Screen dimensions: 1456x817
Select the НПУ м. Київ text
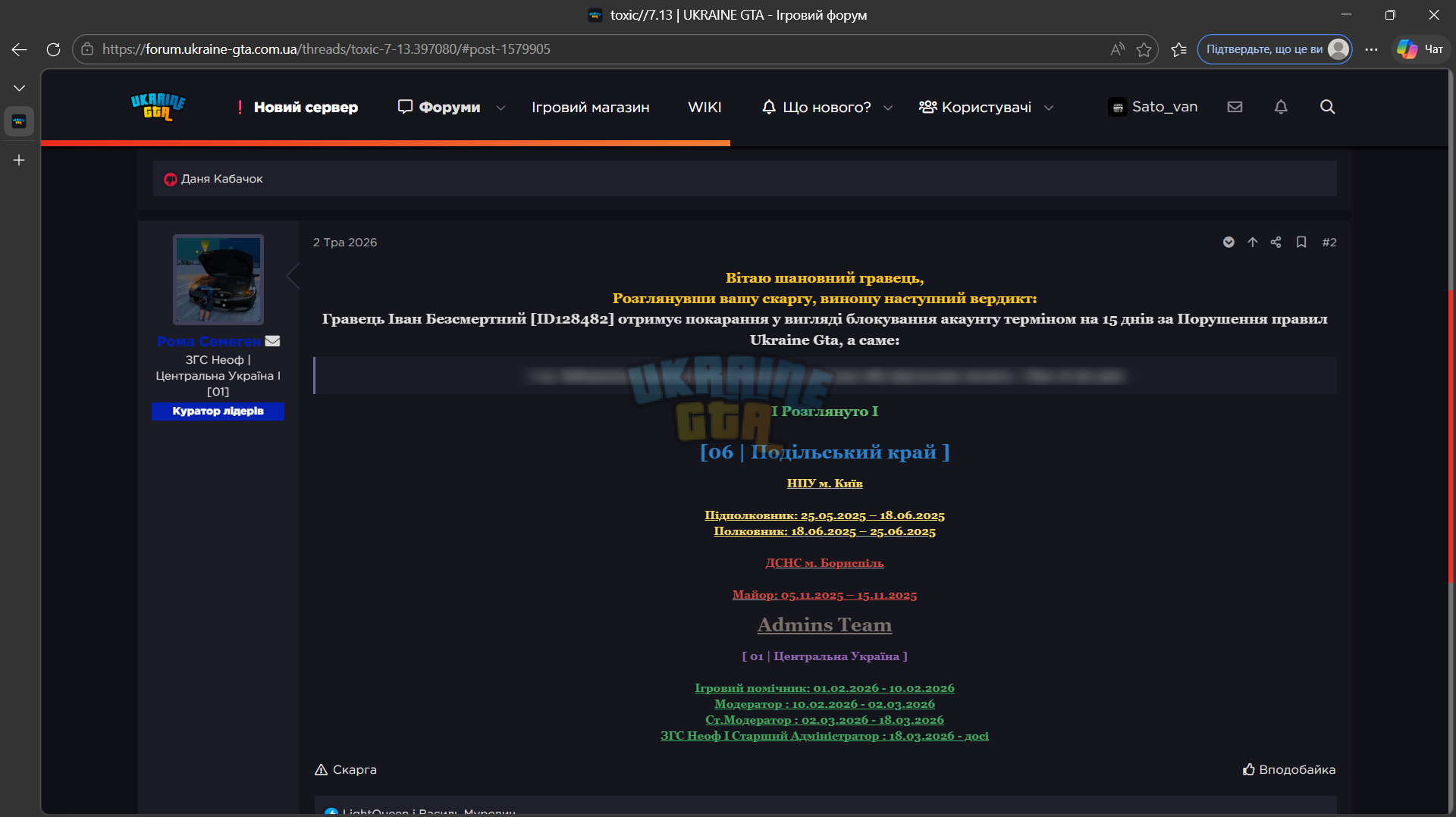(824, 484)
